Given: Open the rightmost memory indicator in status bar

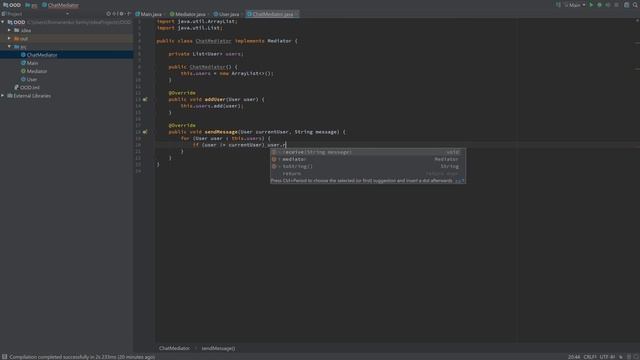Looking at the screenshot, I should point(636,357).
